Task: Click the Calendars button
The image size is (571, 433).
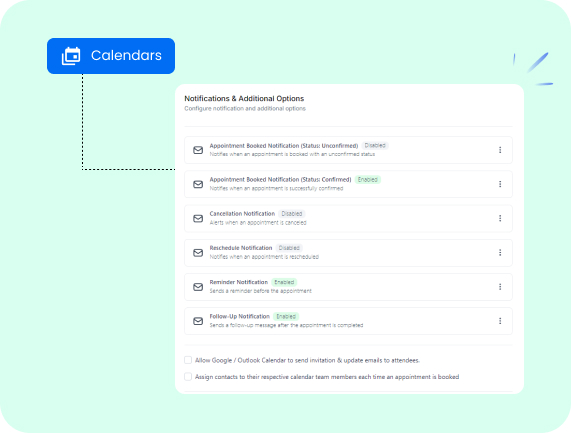Action: (x=111, y=56)
